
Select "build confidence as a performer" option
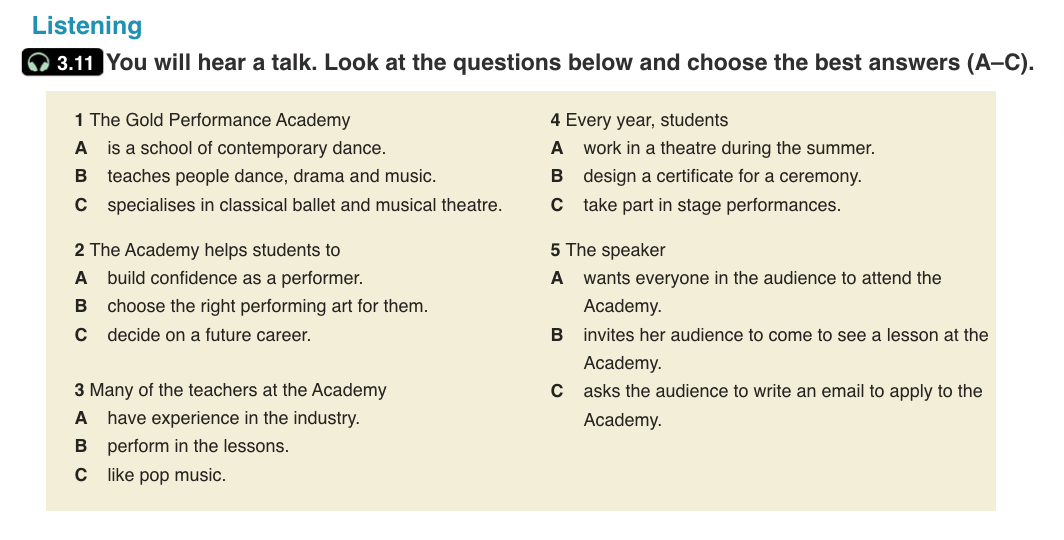[234, 278]
